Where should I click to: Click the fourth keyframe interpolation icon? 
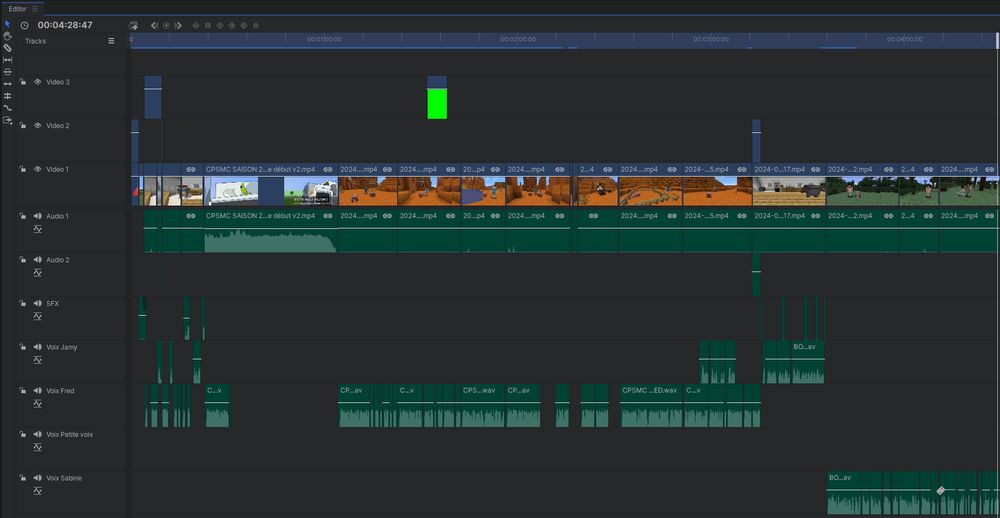[232, 26]
